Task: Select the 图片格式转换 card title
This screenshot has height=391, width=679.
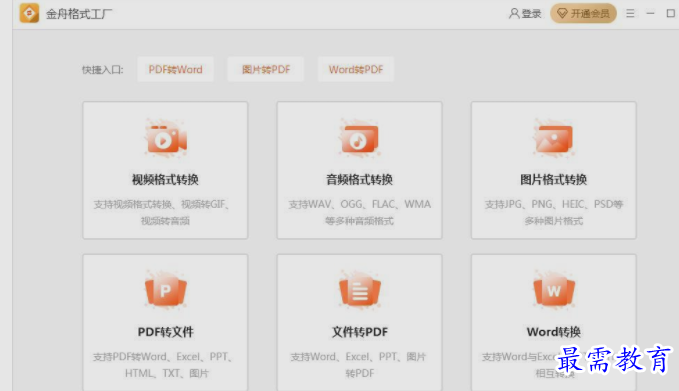Action: click(x=553, y=179)
